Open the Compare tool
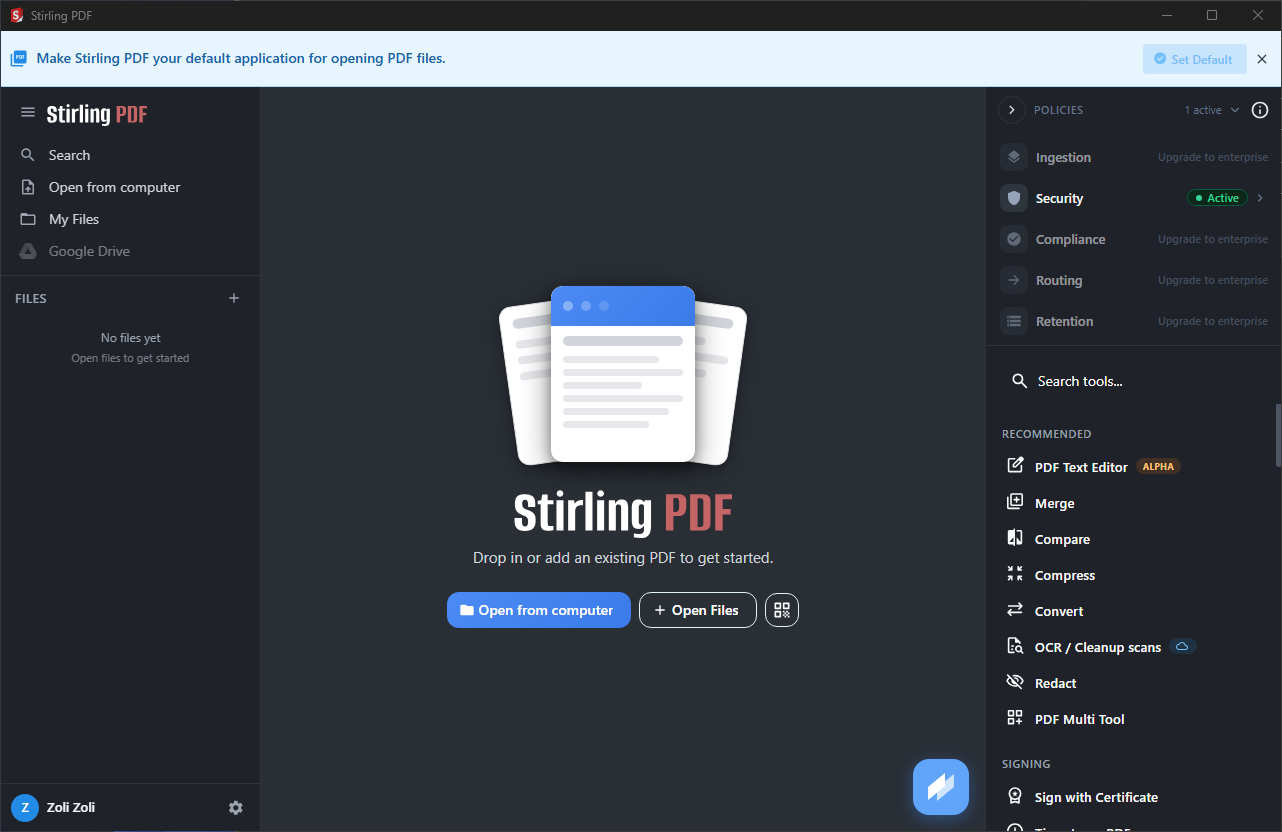Screen dimensions: 1282x832 click(1062, 539)
